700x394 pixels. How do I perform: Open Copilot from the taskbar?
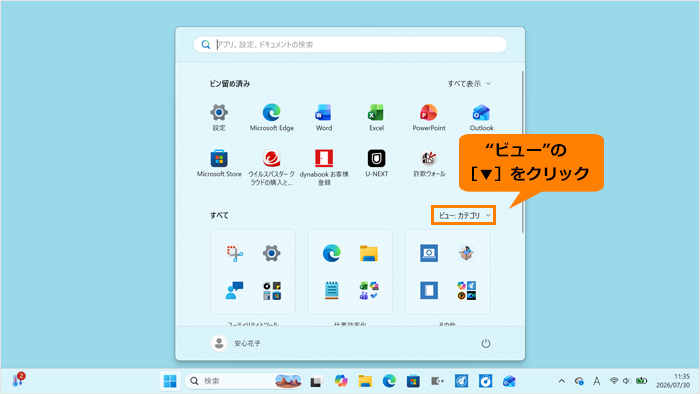tap(341, 381)
